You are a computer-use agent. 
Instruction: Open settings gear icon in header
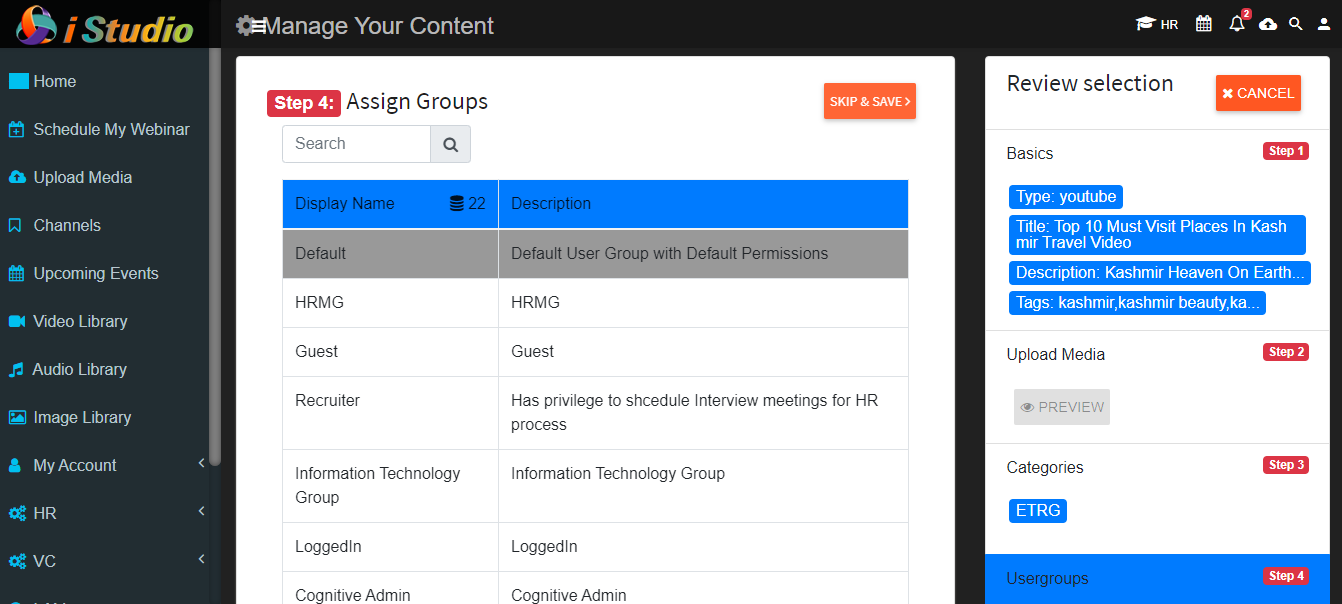245,26
